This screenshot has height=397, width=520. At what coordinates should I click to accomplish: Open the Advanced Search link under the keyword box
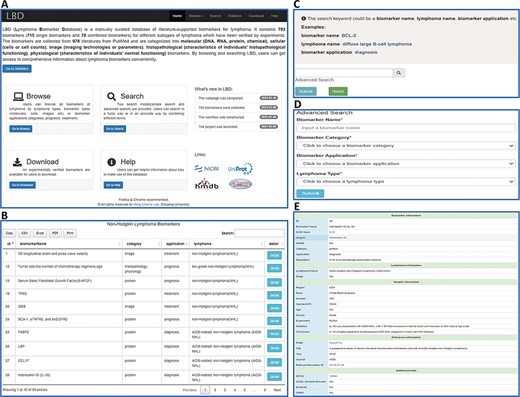click(x=314, y=80)
